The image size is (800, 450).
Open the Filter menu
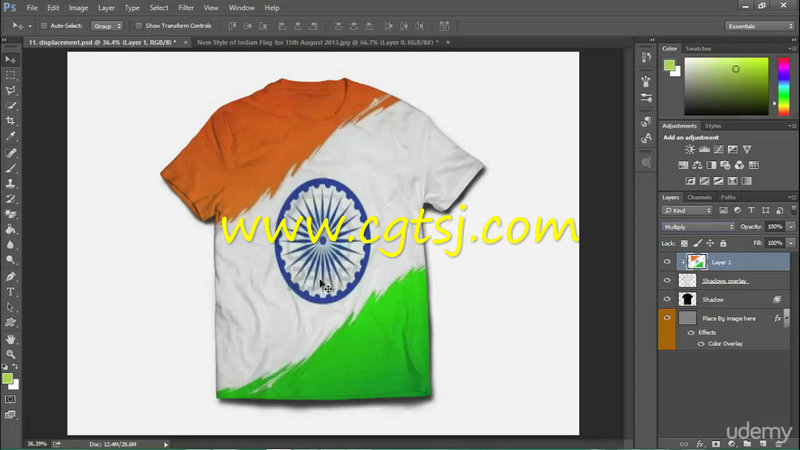pos(186,8)
